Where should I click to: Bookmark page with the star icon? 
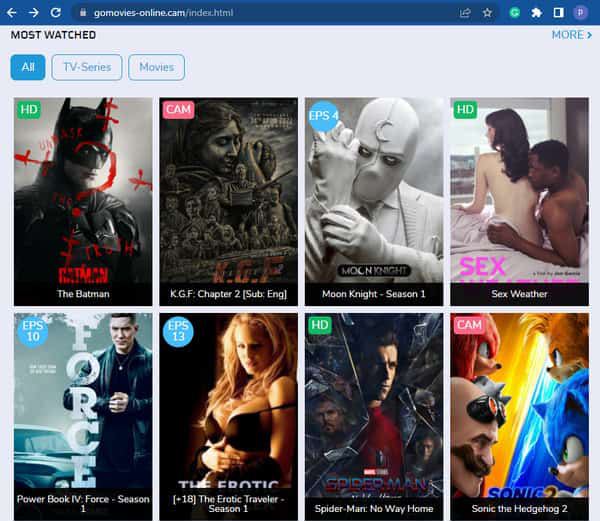(x=487, y=13)
